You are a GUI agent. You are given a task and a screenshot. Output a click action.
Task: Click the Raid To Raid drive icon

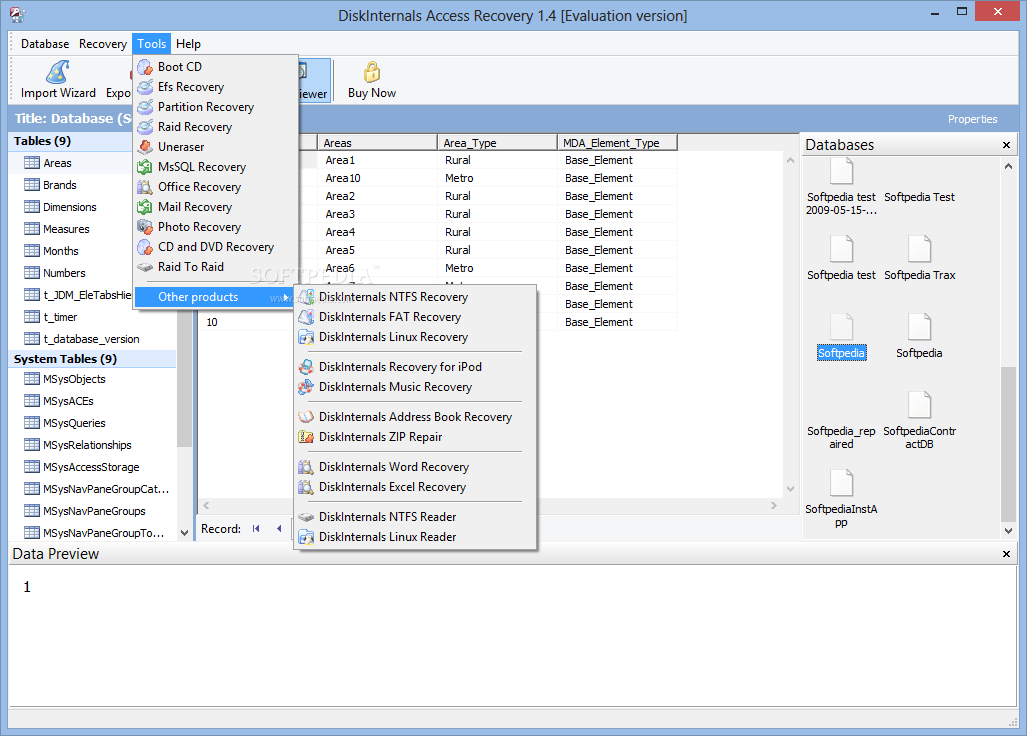click(145, 267)
